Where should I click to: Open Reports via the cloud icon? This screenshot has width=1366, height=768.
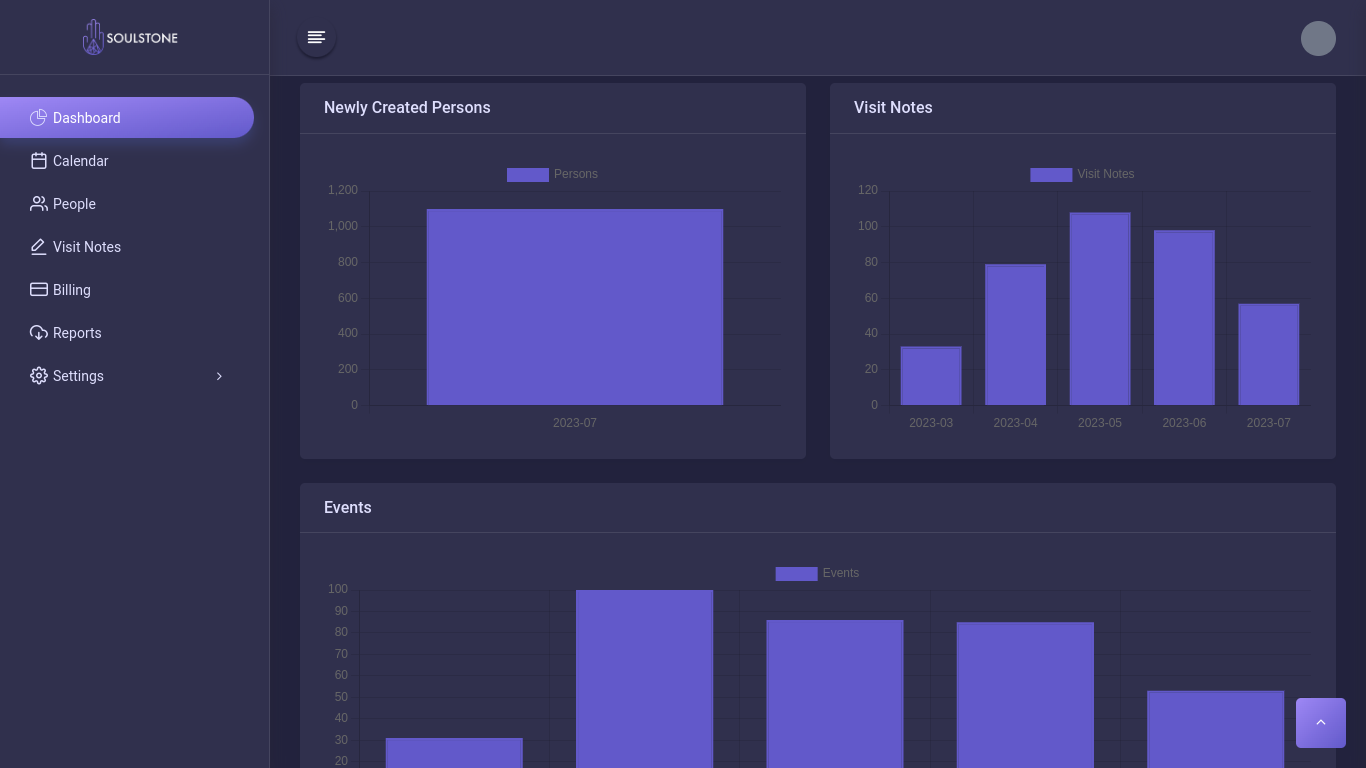click(x=38, y=332)
